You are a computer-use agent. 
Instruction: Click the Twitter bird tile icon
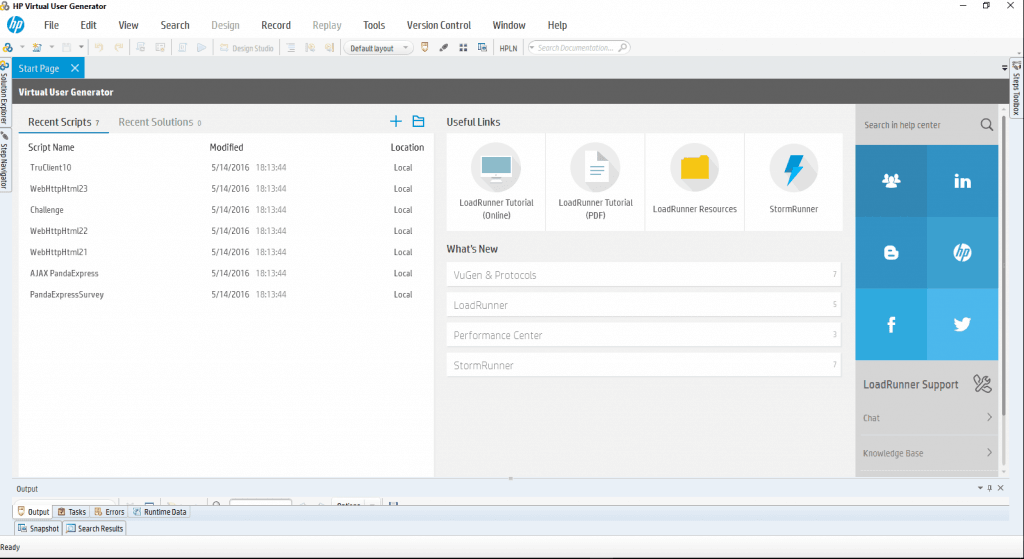[x=962, y=325]
